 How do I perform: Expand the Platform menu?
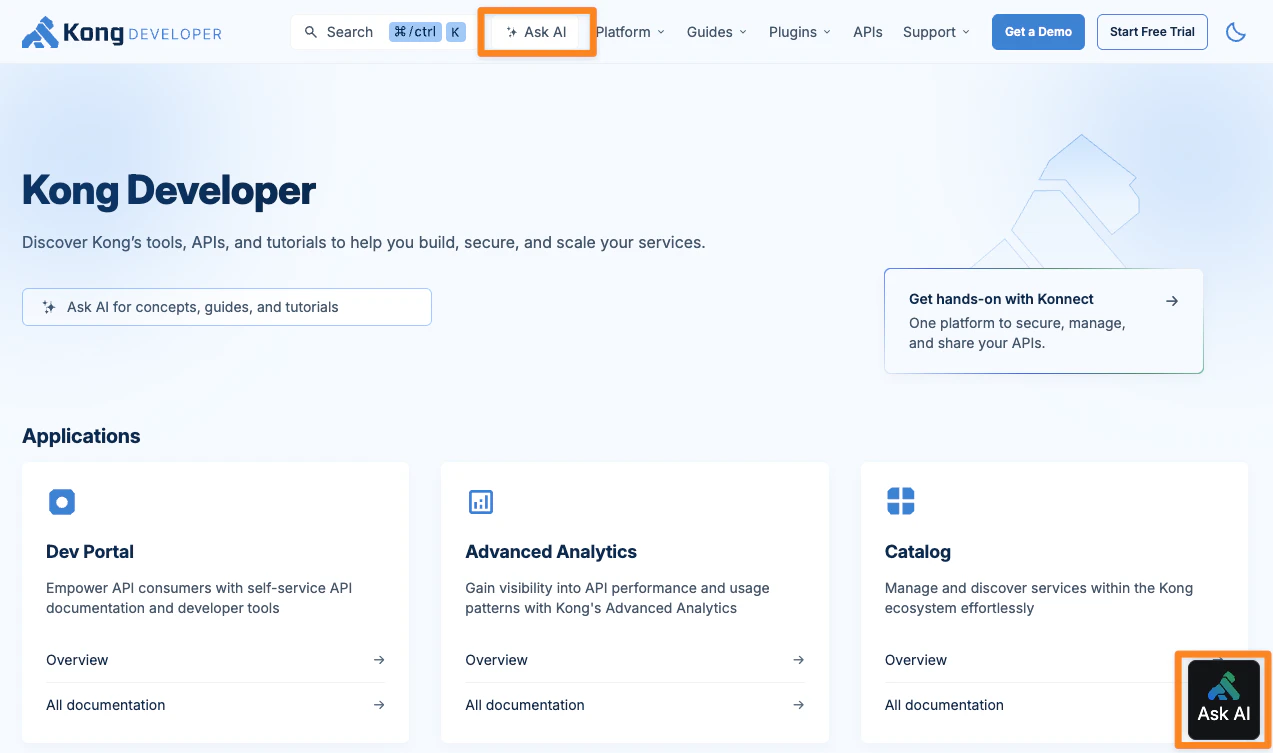630,32
